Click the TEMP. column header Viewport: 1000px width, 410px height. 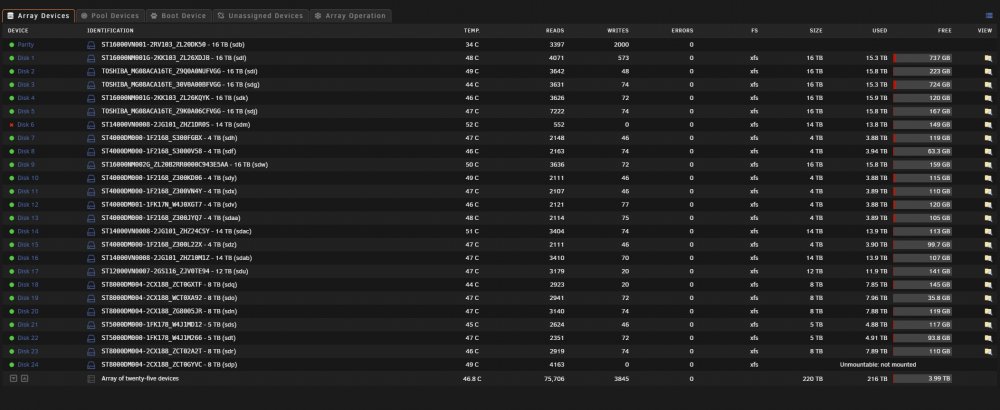(x=472, y=31)
